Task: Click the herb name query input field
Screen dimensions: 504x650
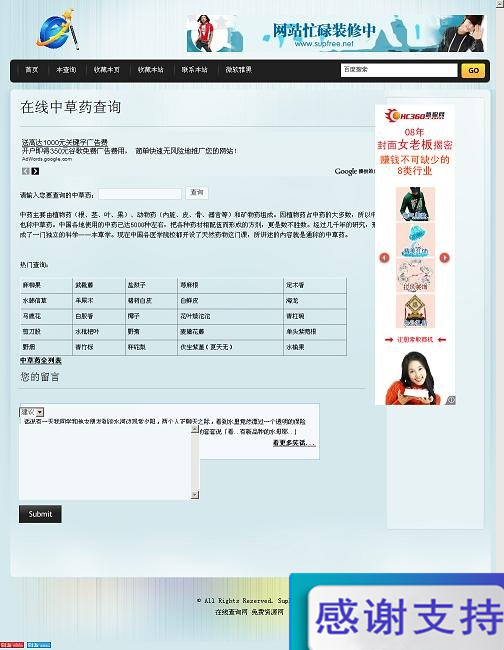Action: click(x=140, y=194)
